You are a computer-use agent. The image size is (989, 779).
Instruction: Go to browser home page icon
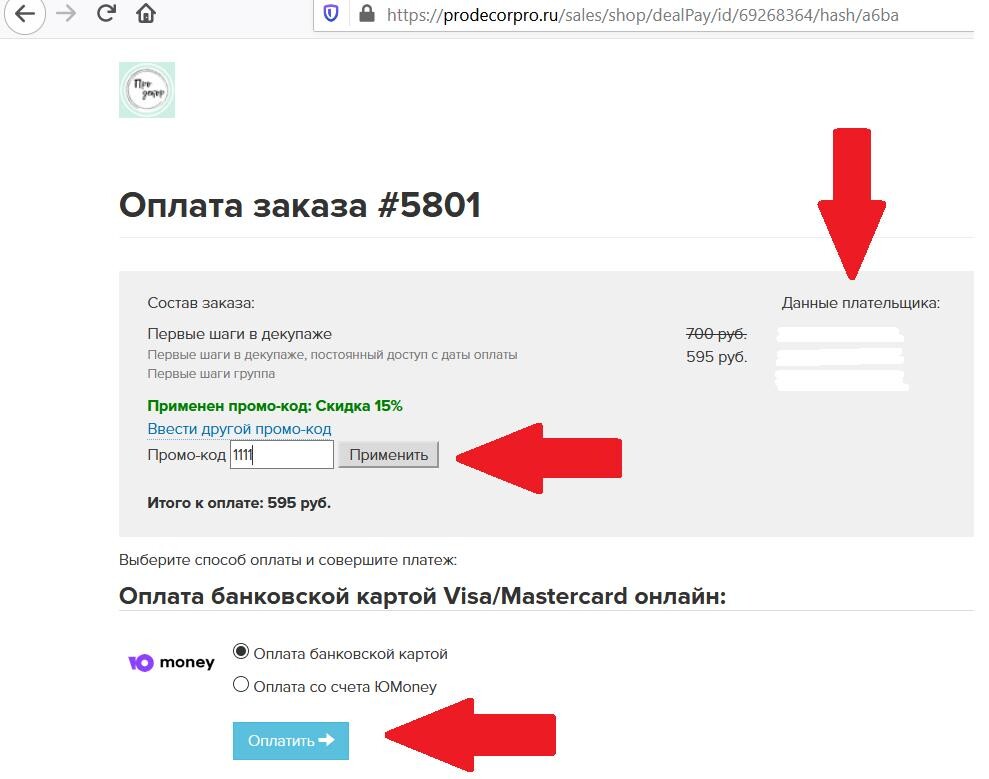coord(146,13)
